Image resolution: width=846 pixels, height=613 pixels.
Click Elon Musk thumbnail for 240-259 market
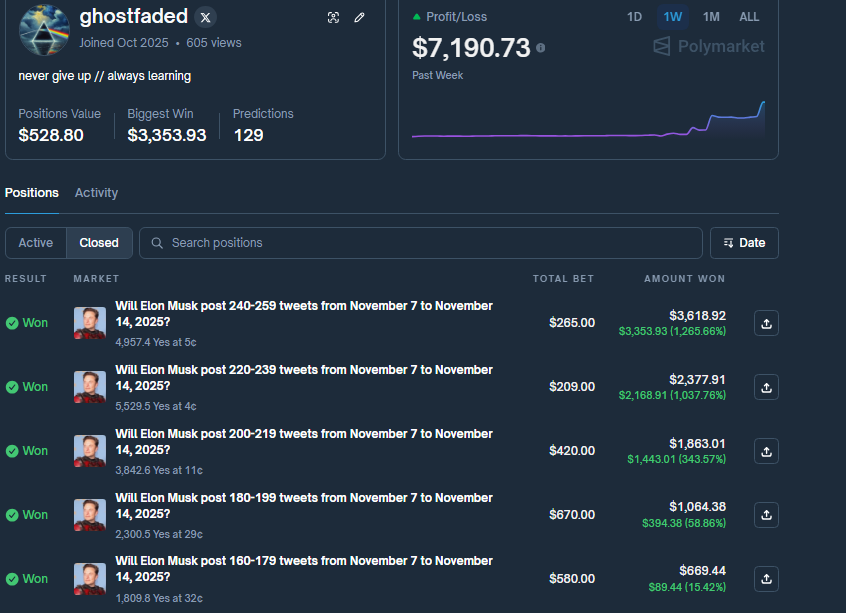point(90,323)
